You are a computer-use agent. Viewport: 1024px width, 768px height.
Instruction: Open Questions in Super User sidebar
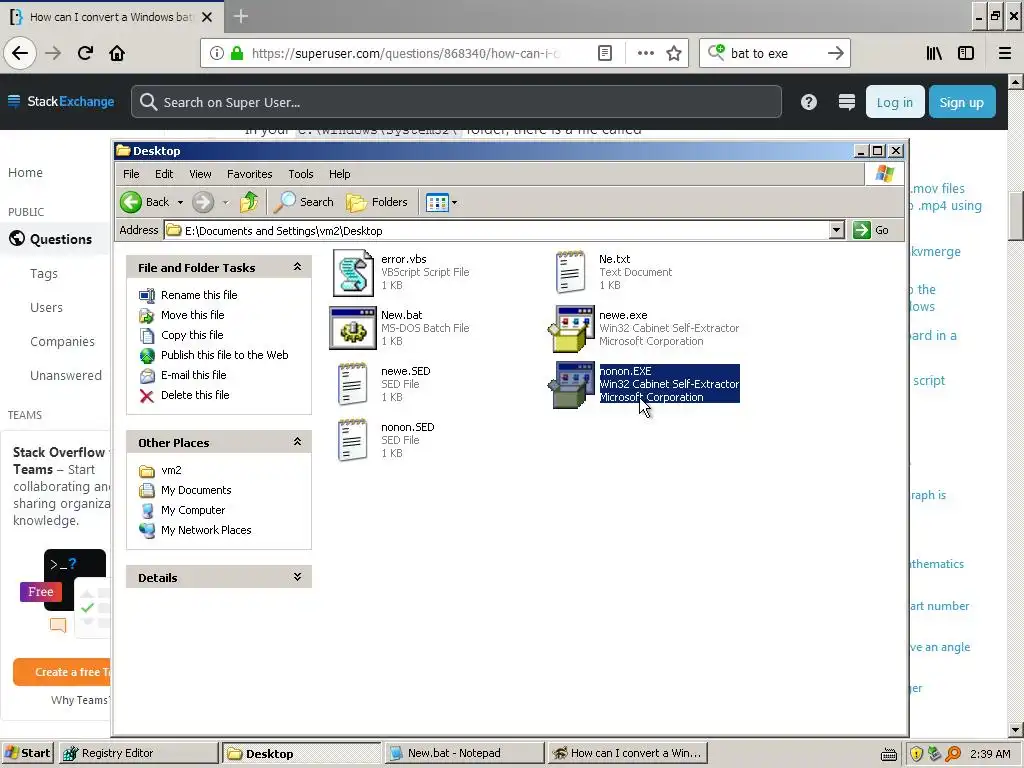point(61,239)
